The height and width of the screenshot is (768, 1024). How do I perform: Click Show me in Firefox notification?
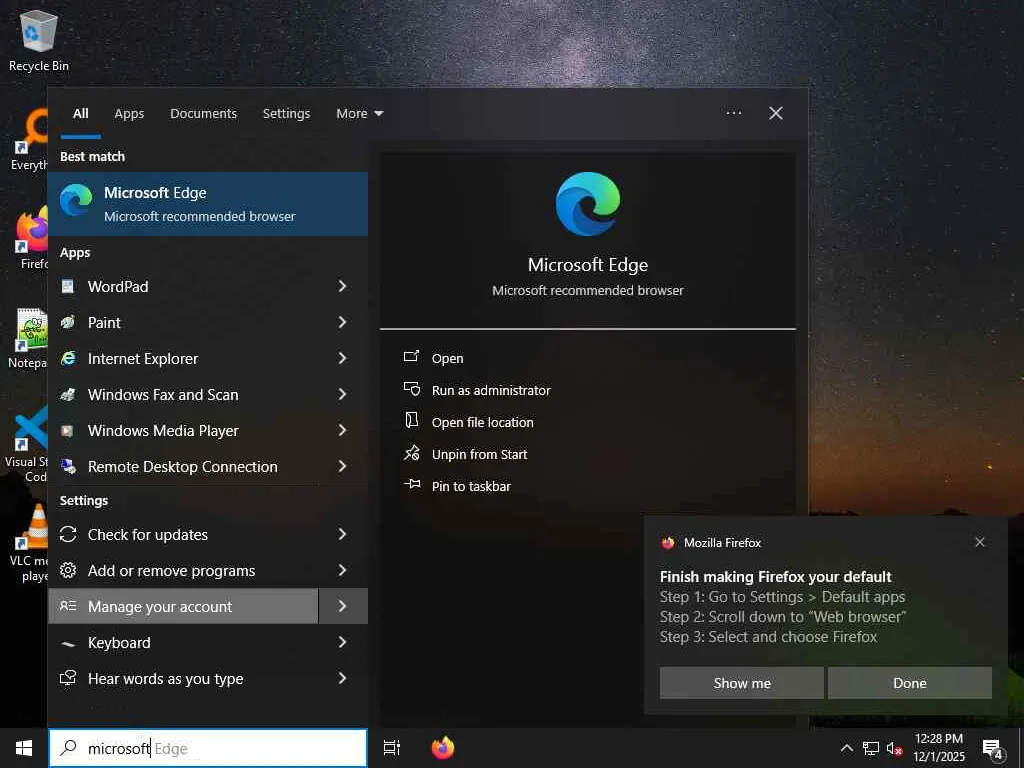coord(742,683)
